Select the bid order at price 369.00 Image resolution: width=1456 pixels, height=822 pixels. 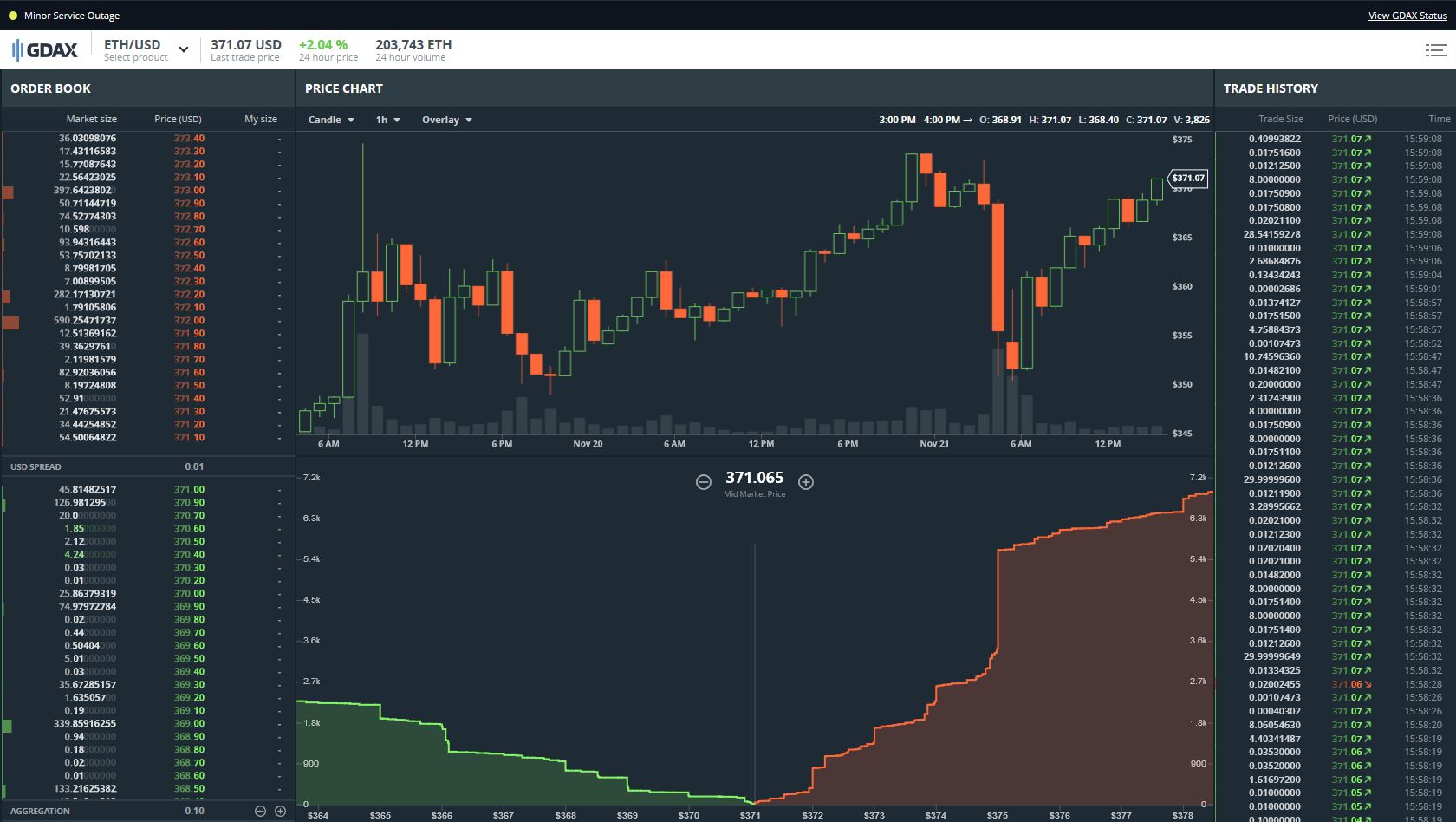[x=147, y=723]
